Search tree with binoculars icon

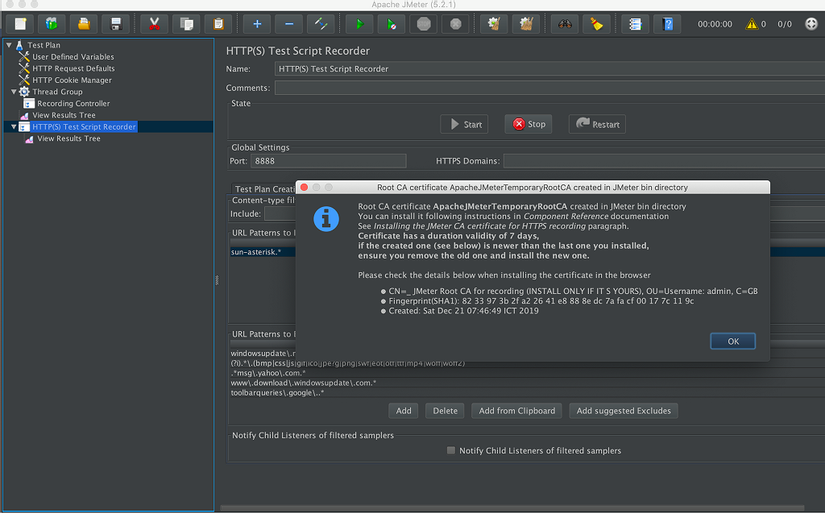565,24
